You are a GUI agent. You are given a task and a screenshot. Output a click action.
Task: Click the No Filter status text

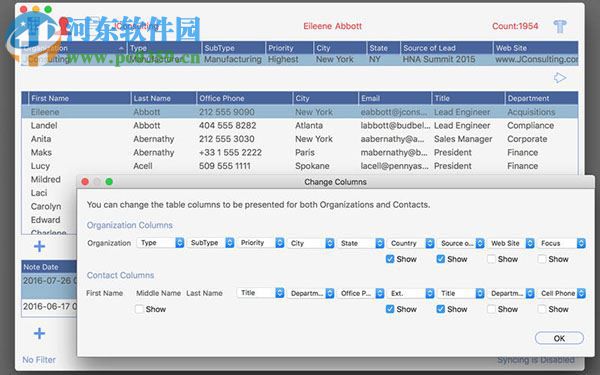[x=39, y=360]
